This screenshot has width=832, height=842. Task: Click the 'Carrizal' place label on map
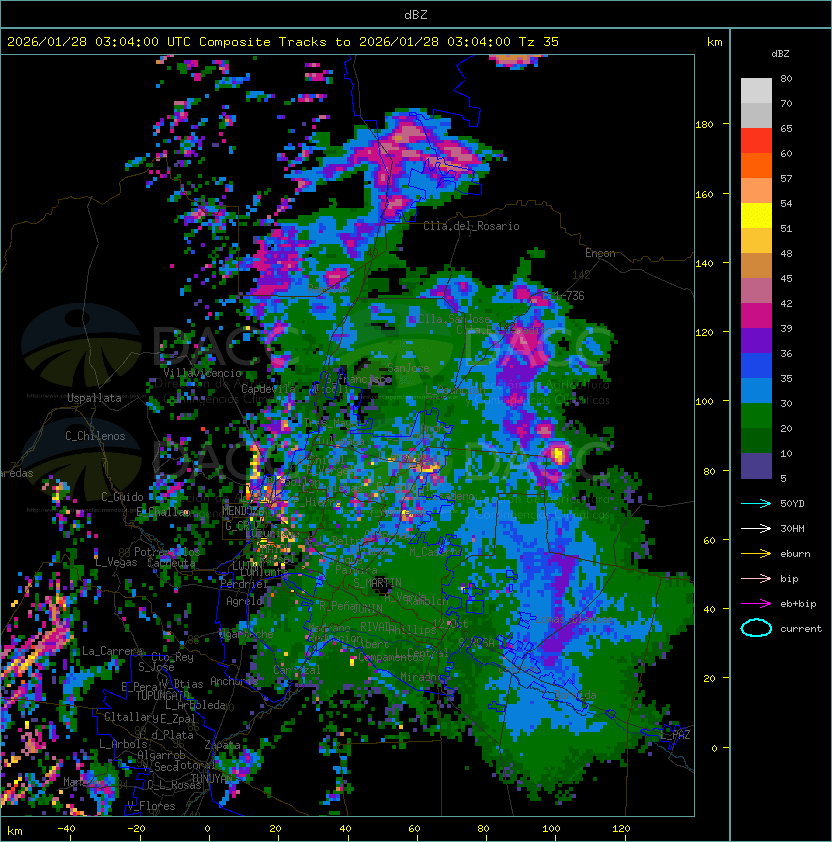pyautogui.click(x=297, y=670)
